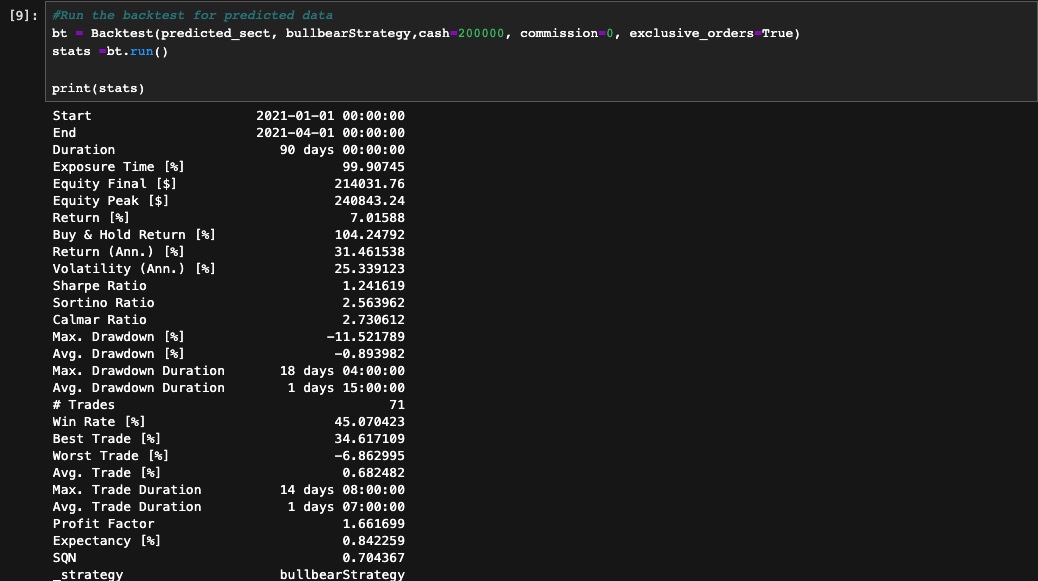Click Avg. Drawdown Duration '1 days 15:00:00'
This screenshot has height=581, width=1038.
pos(346,388)
